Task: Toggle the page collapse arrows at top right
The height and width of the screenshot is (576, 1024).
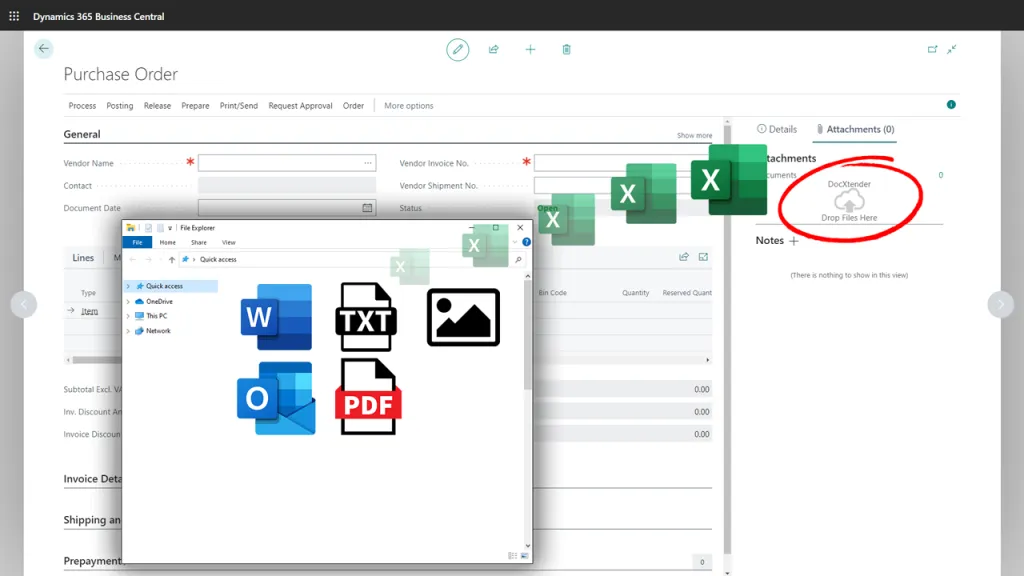Action: click(x=953, y=48)
